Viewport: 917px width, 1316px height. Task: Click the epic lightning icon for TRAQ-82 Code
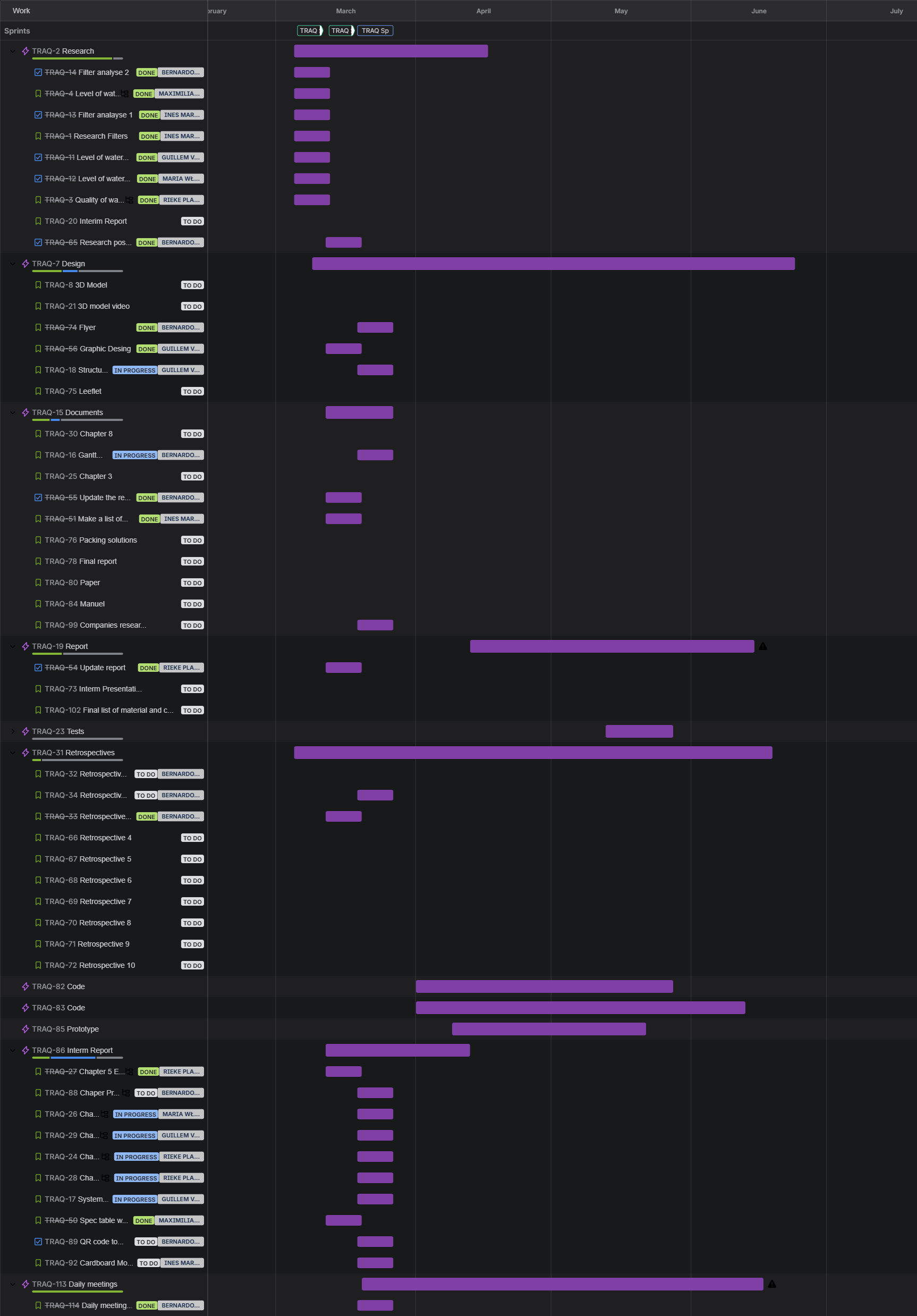tap(25, 986)
